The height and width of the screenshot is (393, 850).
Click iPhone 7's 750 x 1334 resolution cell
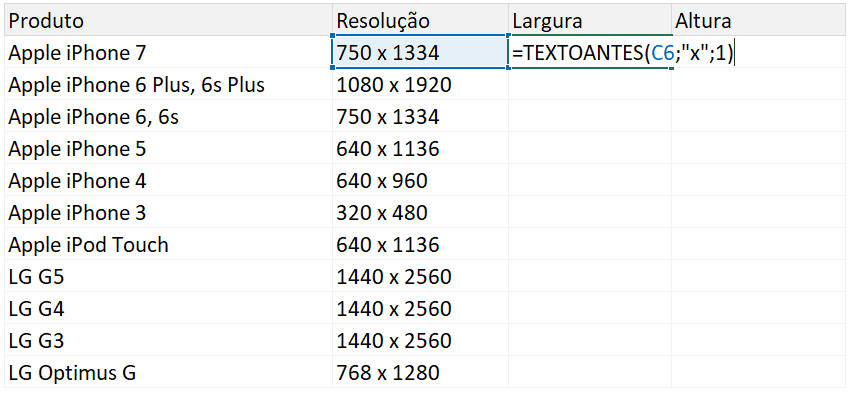pyautogui.click(x=421, y=53)
